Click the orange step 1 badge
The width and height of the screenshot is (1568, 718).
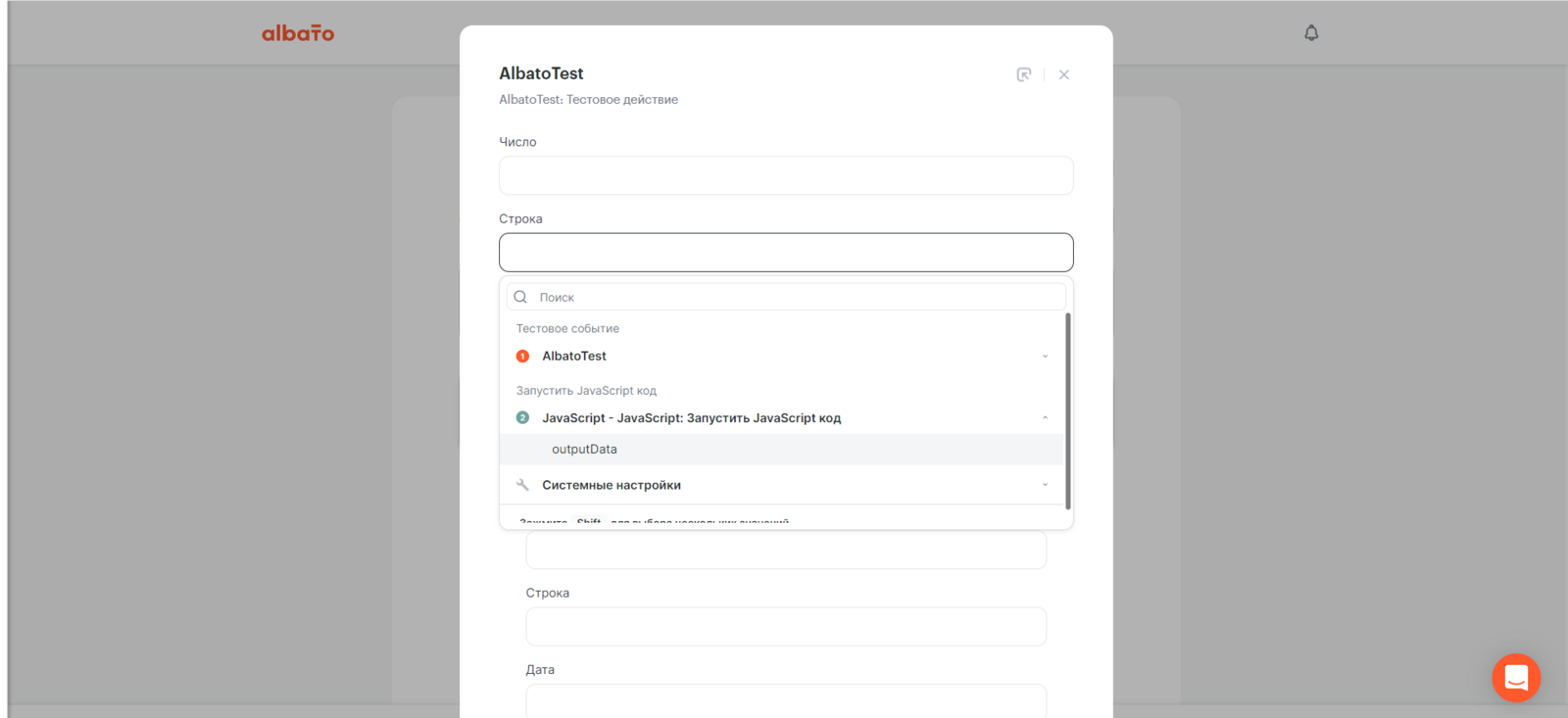pos(522,357)
